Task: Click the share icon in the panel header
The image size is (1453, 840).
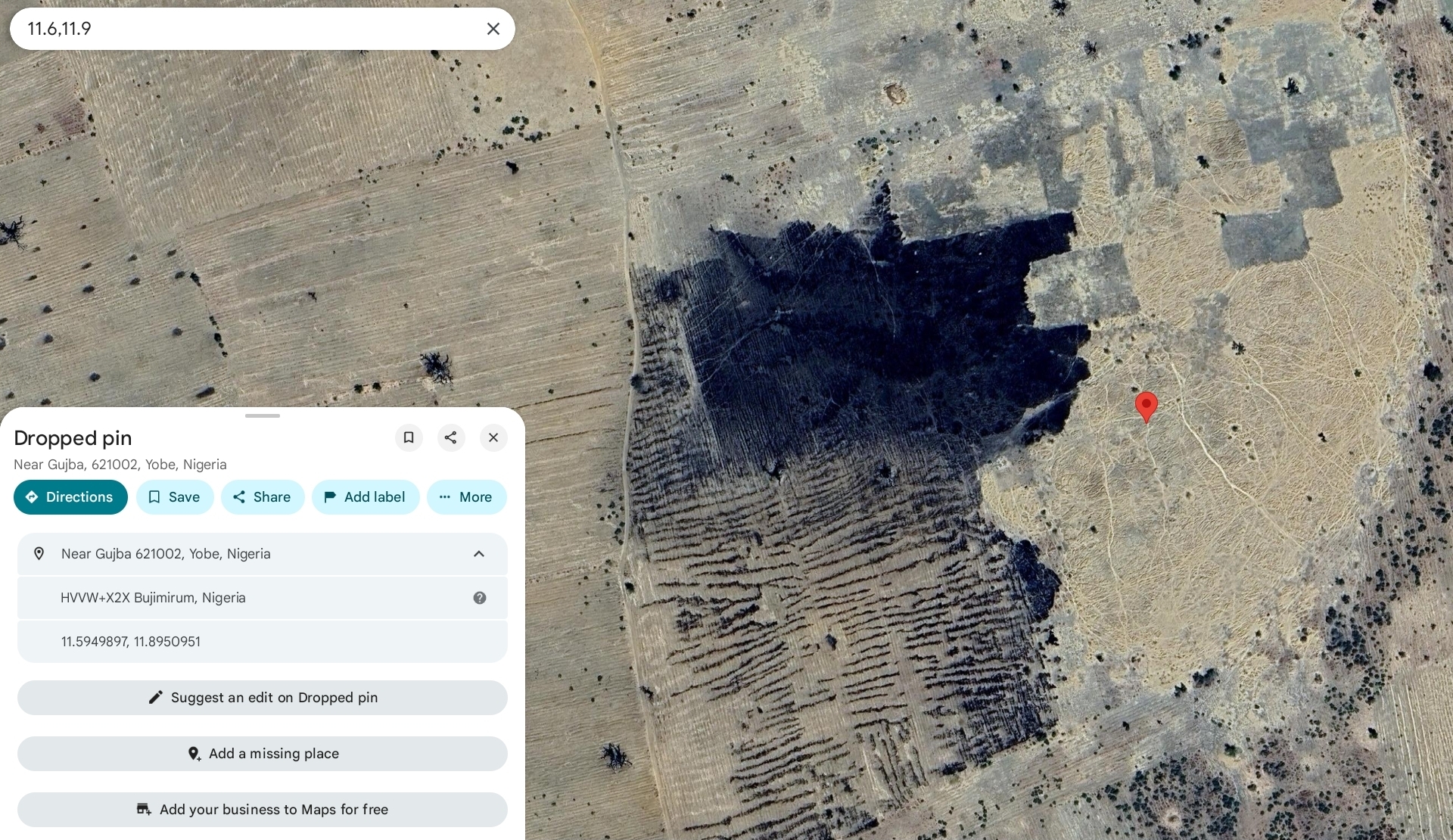Action: (450, 437)
